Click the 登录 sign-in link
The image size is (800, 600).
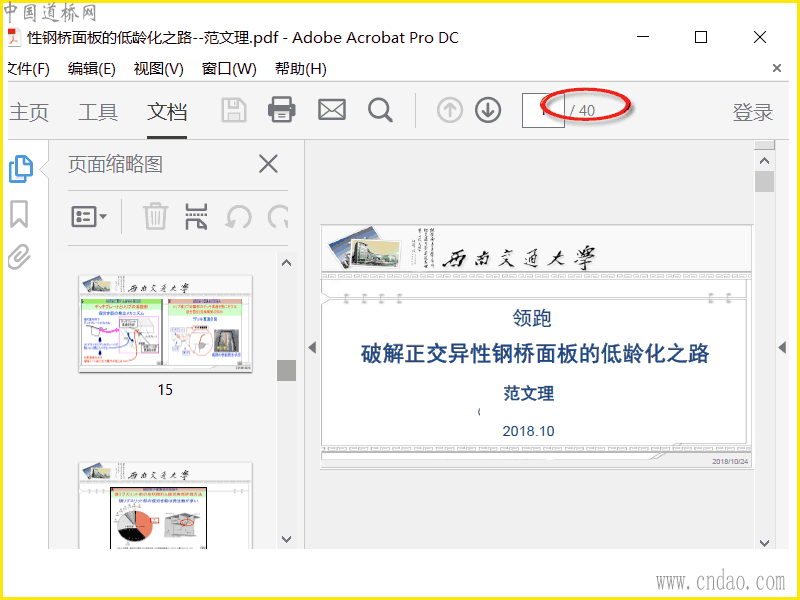(753, 112)
